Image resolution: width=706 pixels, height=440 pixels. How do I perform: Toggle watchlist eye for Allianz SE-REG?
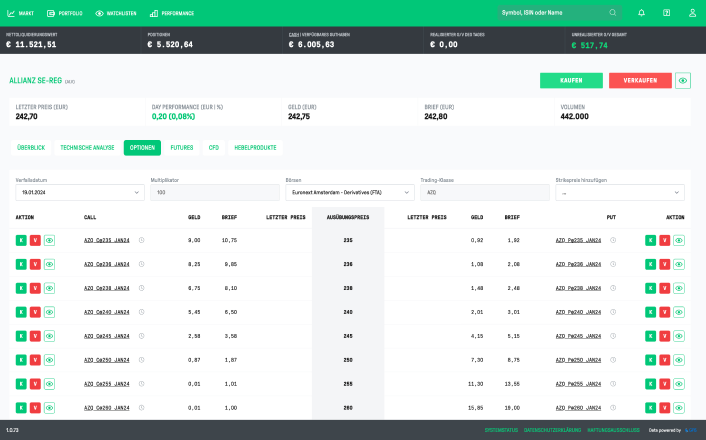point(683,80)
